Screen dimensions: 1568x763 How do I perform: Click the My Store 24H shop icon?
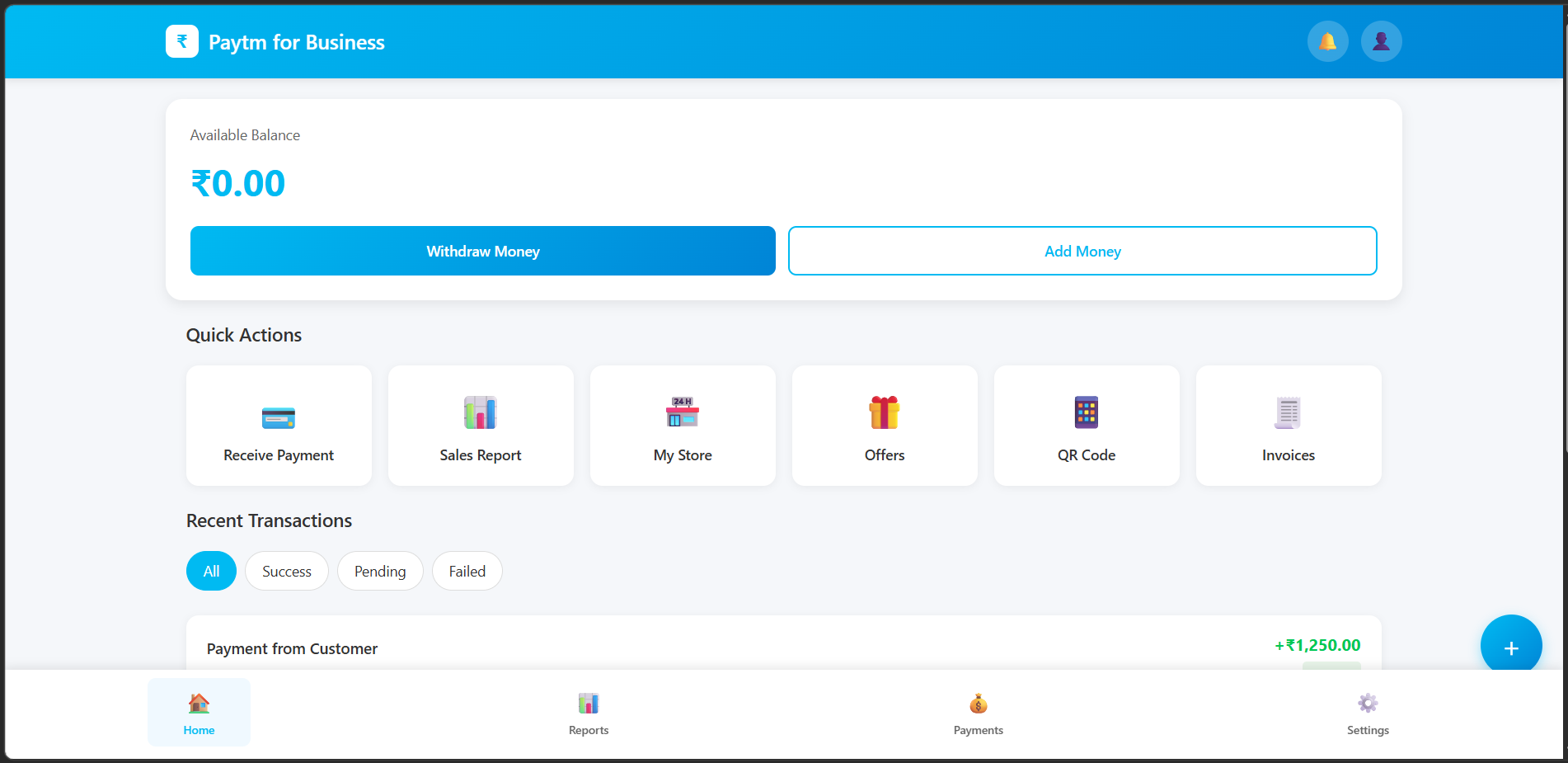point(683,412)
